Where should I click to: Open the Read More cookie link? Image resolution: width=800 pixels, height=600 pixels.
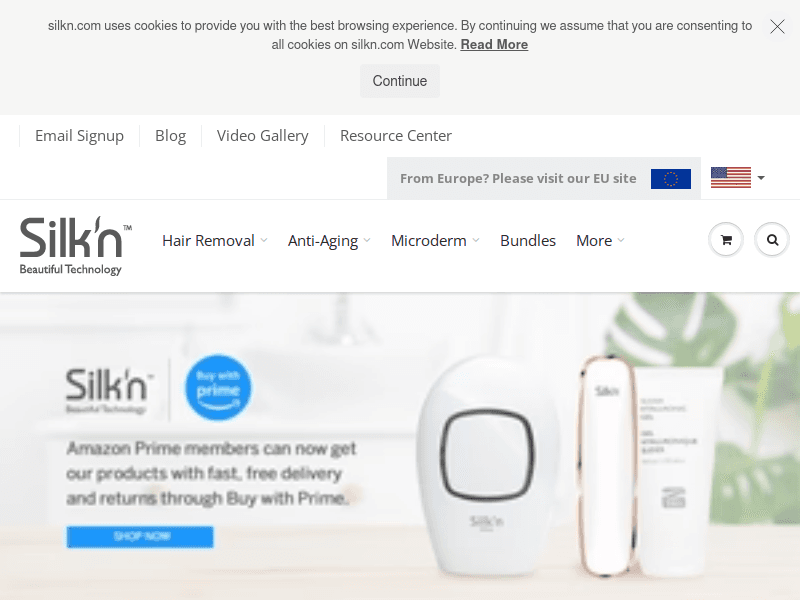pyautogui.click(x=494, y=45)
